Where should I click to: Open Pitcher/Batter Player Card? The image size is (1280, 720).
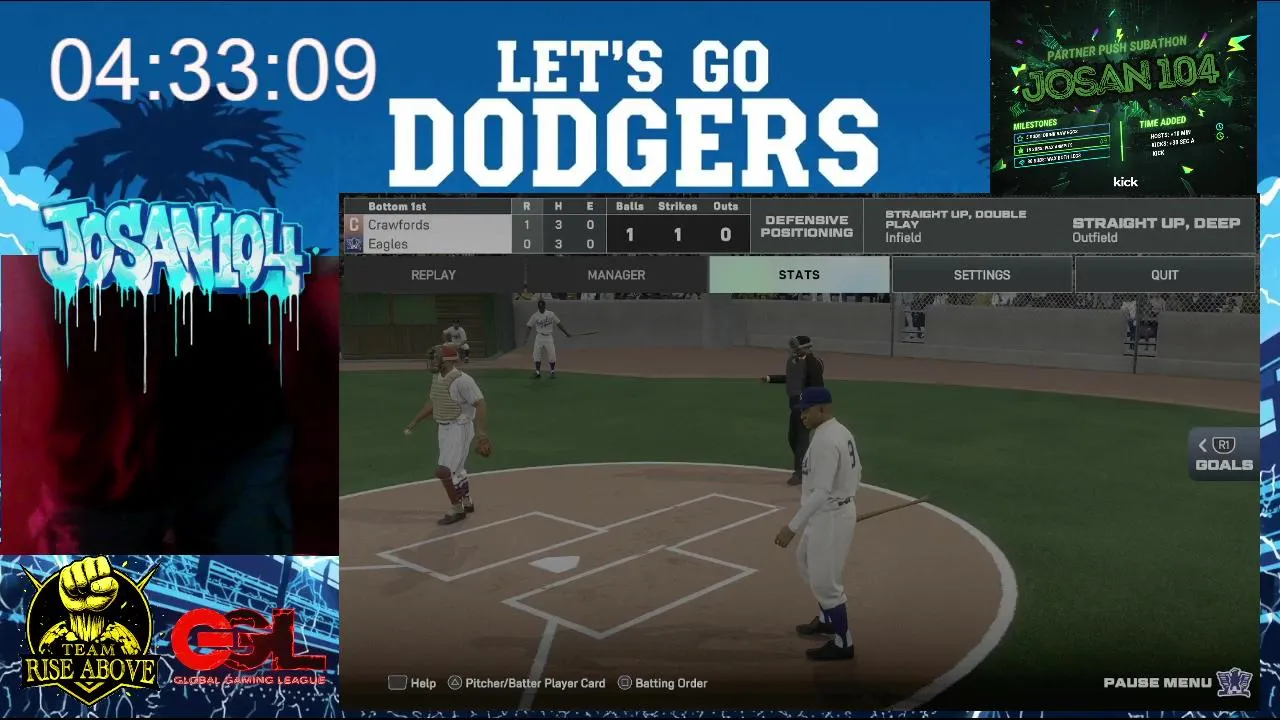526,683
